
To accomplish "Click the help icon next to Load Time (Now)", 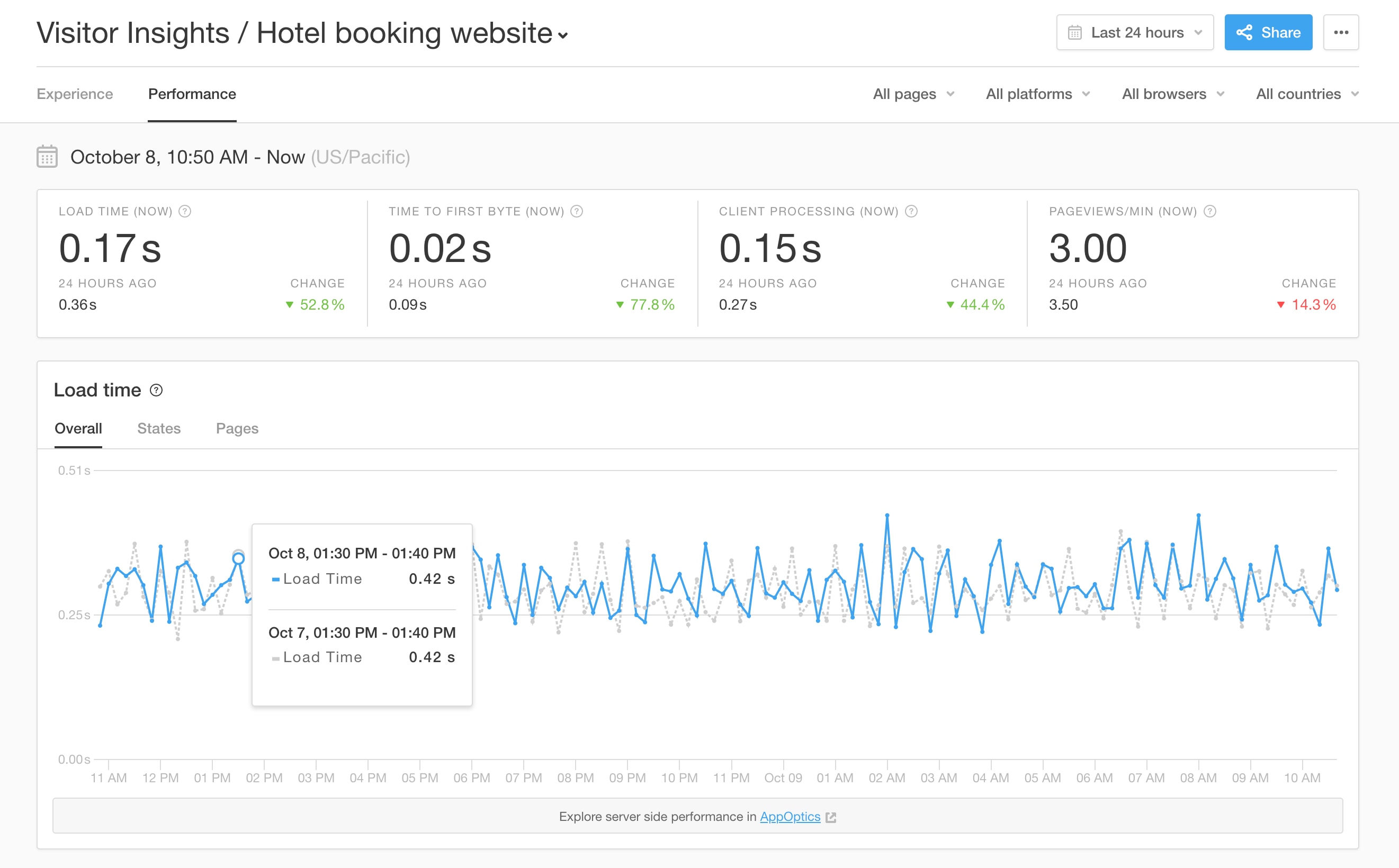I will tap(185, 211).
